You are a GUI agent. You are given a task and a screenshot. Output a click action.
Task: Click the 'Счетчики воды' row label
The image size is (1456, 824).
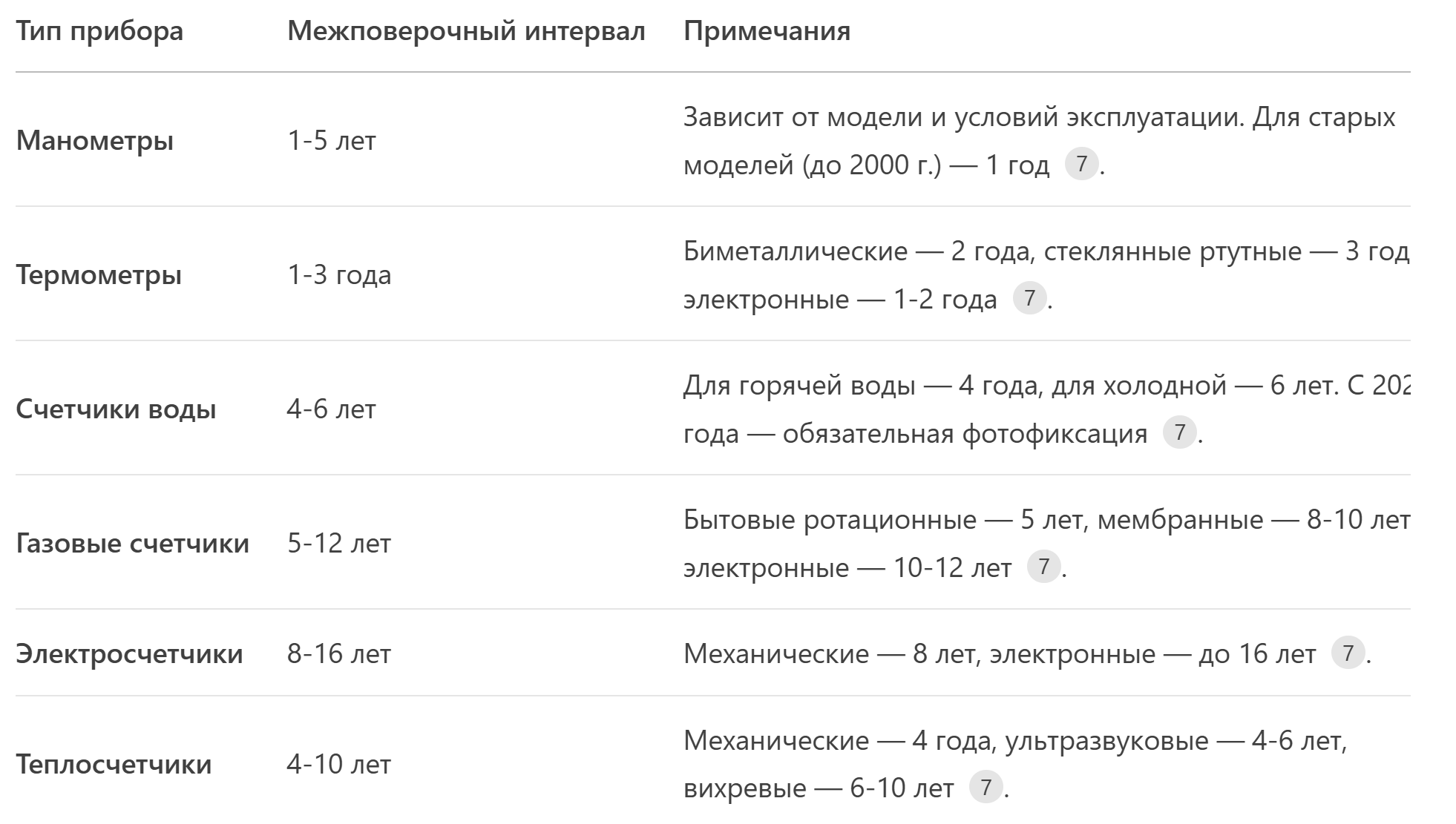coord(116,409)
